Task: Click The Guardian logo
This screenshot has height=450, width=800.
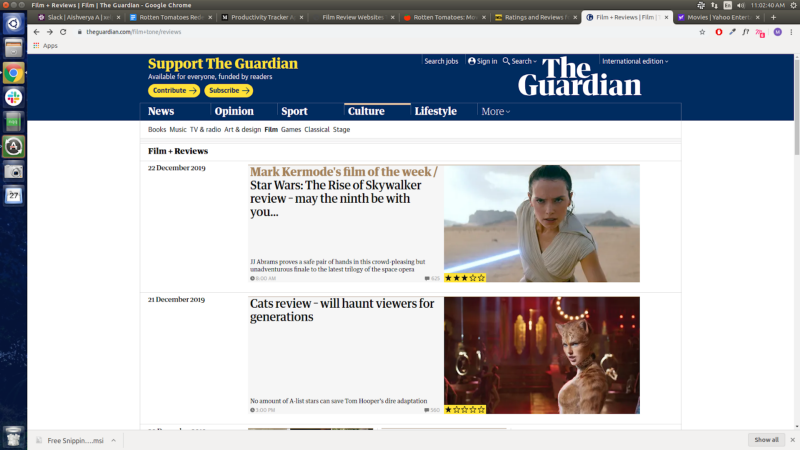Action: click(580, 77)
